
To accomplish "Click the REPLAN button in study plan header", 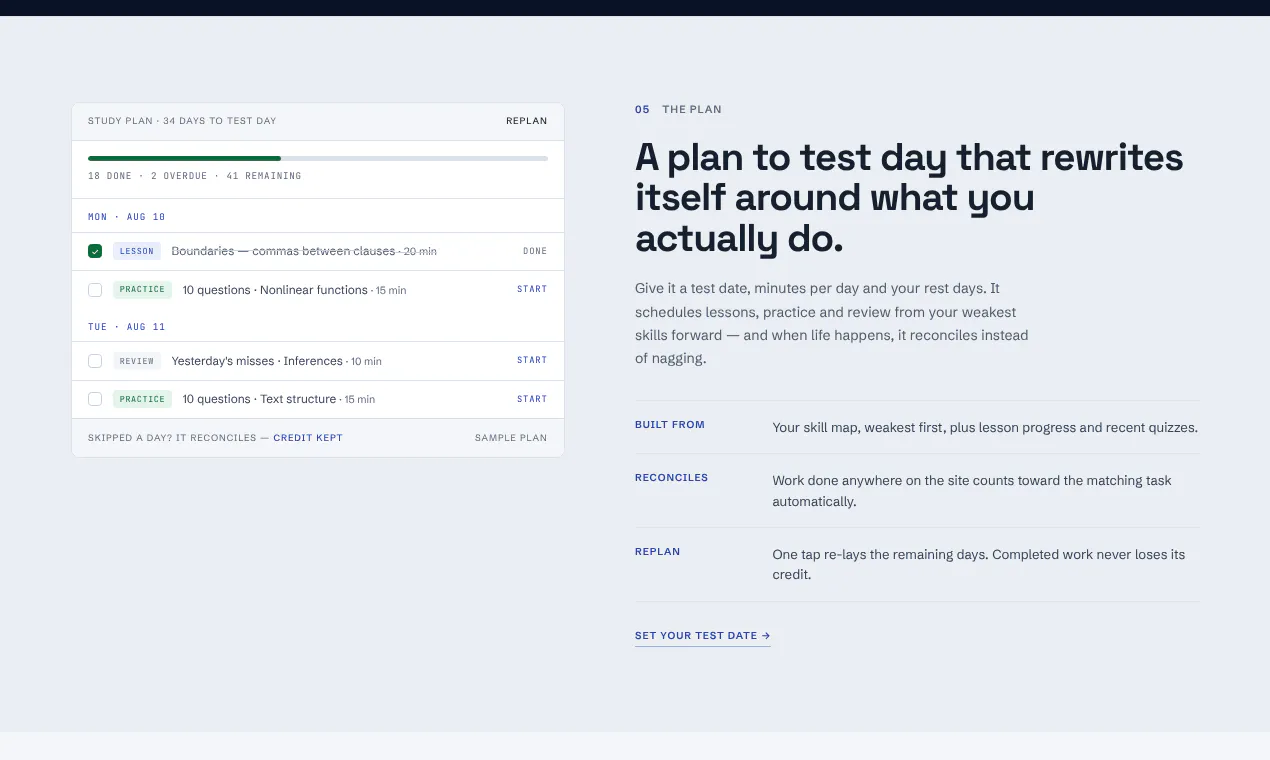I will [x=526, y=121].
